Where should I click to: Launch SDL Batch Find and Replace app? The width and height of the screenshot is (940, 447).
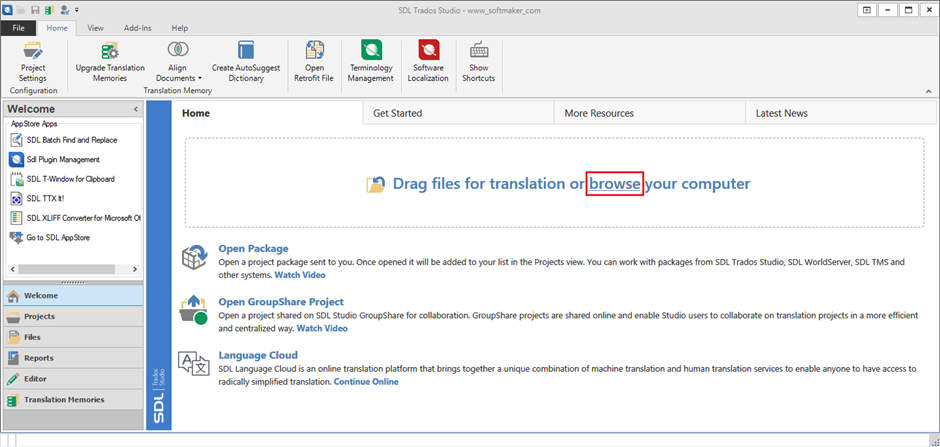[64, 140]
